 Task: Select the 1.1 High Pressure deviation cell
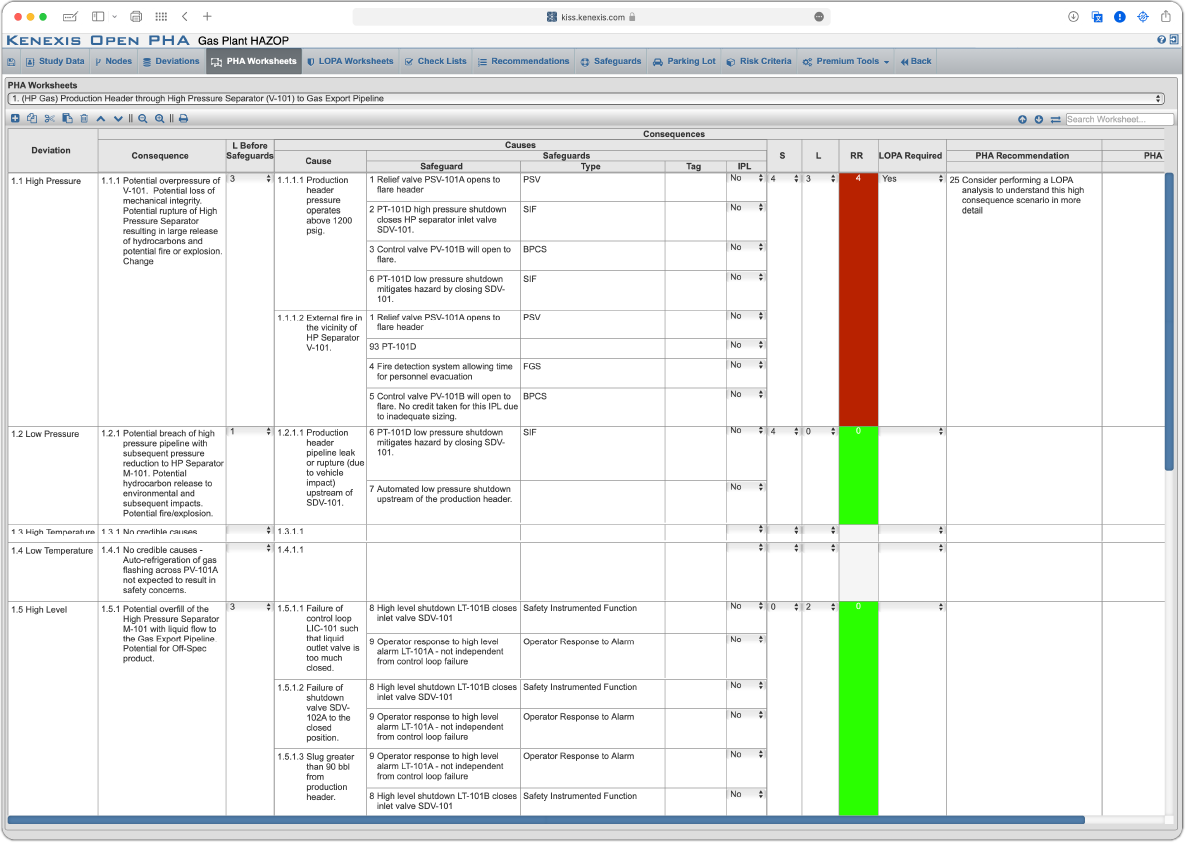pos(52,299)
